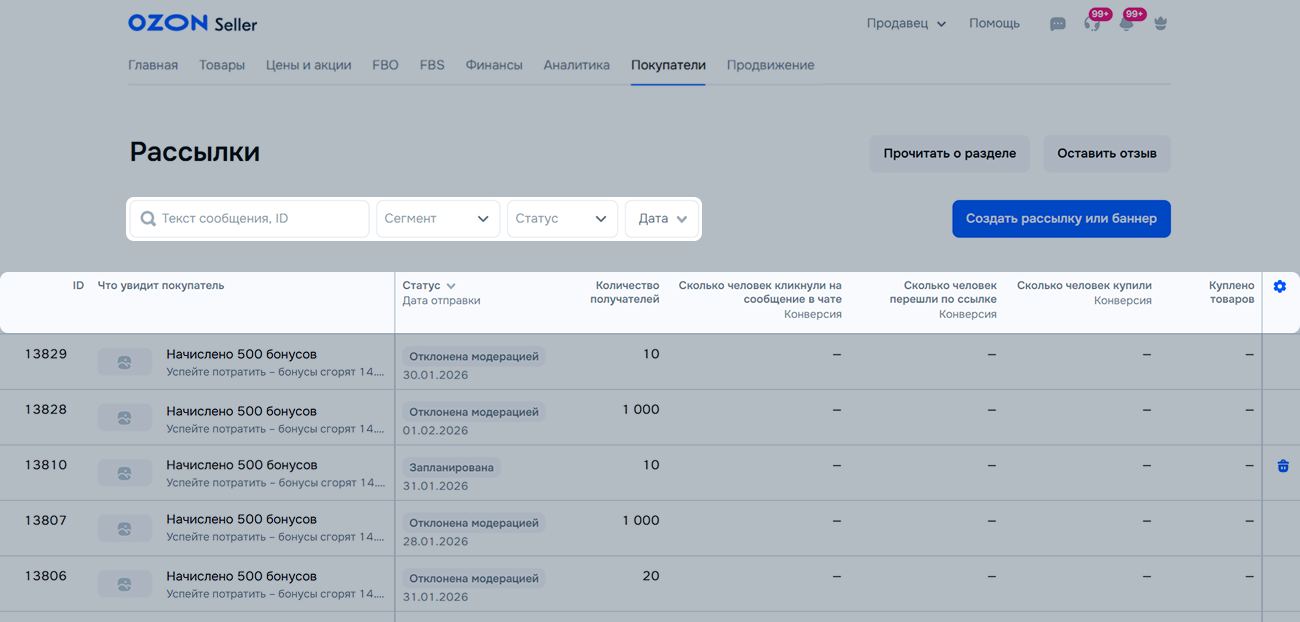The width and height of the screenshot is (1300, 622).
Task: Click the crown premium icon
Action: [1160, 24]
